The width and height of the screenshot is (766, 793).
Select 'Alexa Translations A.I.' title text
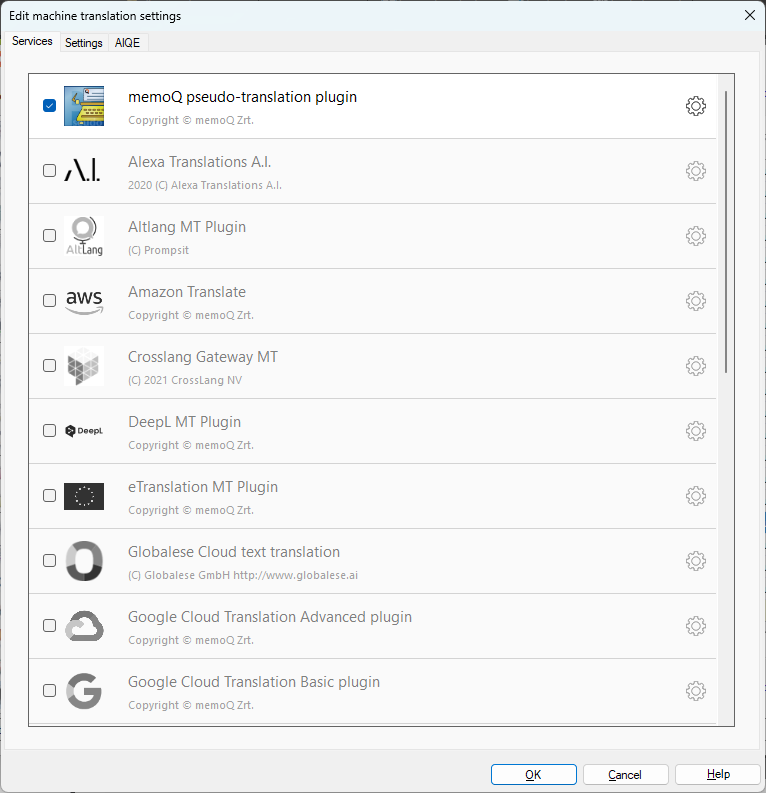click(200, 162)
